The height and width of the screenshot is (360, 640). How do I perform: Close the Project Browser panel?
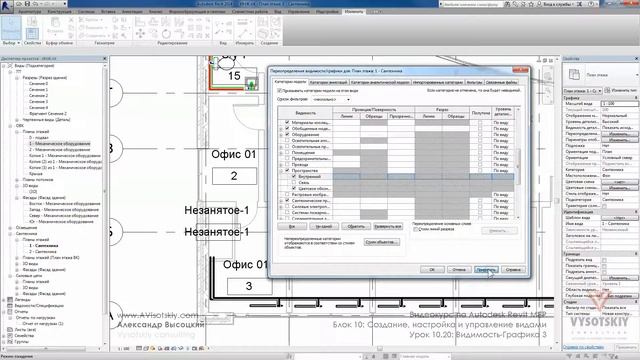click(104, 59)
